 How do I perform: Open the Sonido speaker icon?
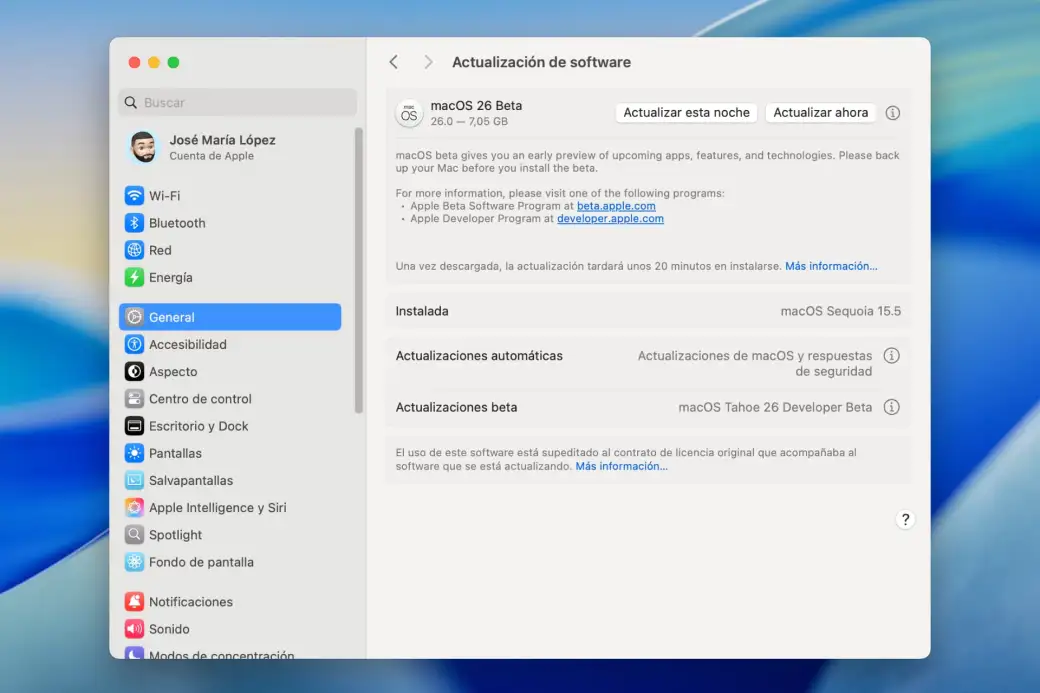click(134, 629)
